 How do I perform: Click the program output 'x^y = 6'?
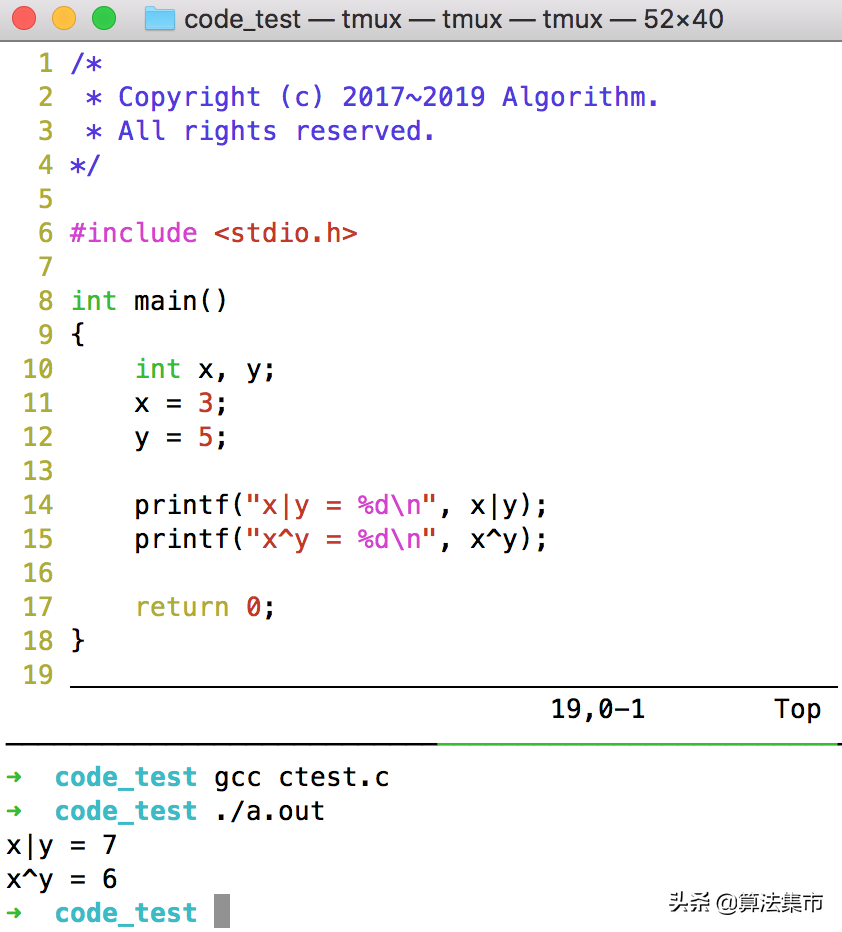click(x=61, y=879)
